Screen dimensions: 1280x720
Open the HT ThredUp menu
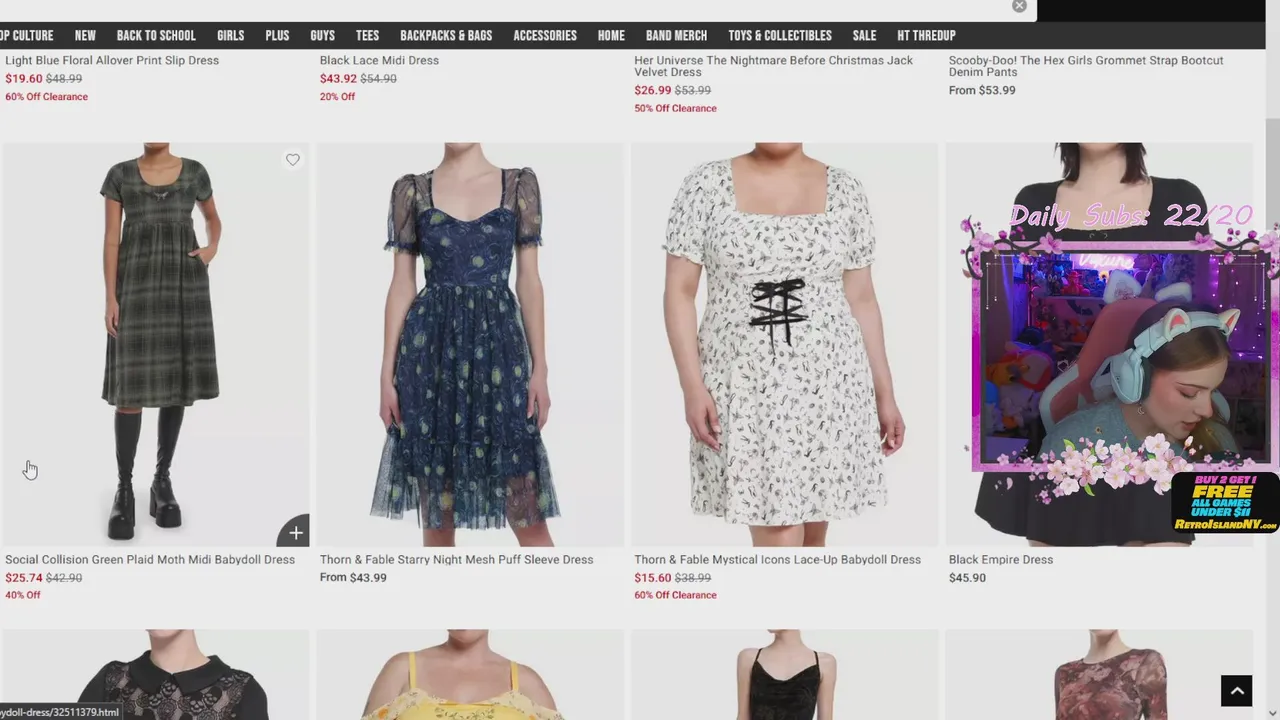pyautogui.click(x=926, y=35)
